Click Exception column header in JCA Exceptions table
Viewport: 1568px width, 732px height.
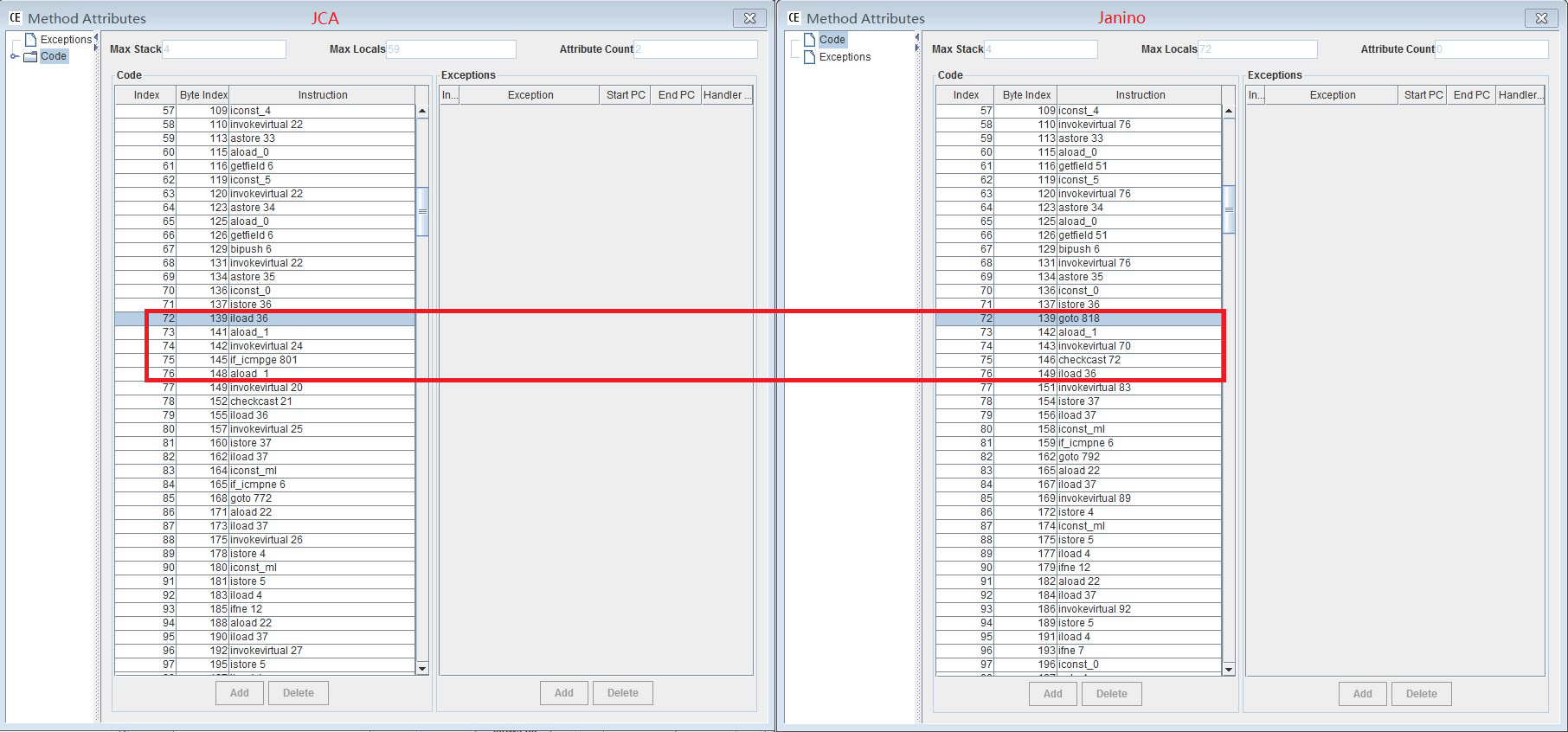(x=530, y=95)
